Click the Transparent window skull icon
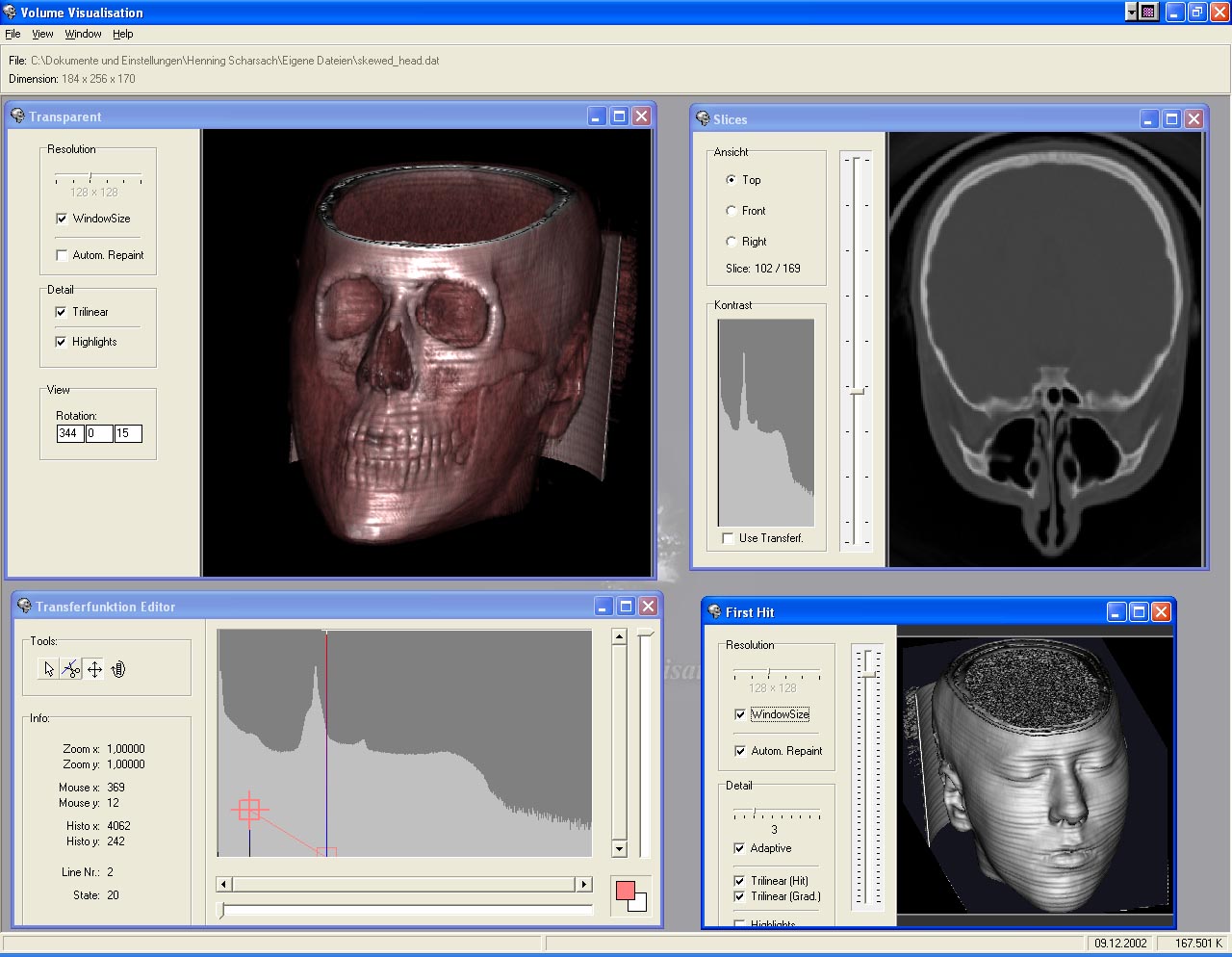Screen dimensions: 1232x957 point(17,116)
